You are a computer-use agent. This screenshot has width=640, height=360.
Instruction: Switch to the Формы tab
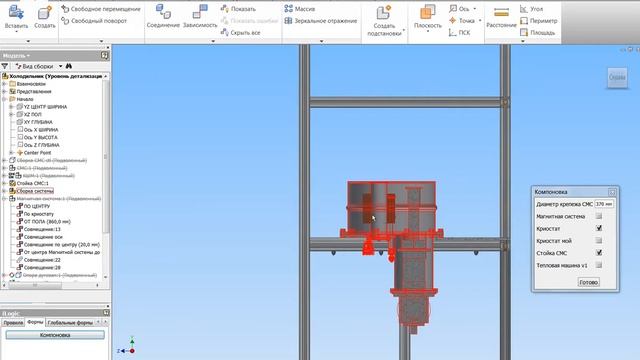35,322
